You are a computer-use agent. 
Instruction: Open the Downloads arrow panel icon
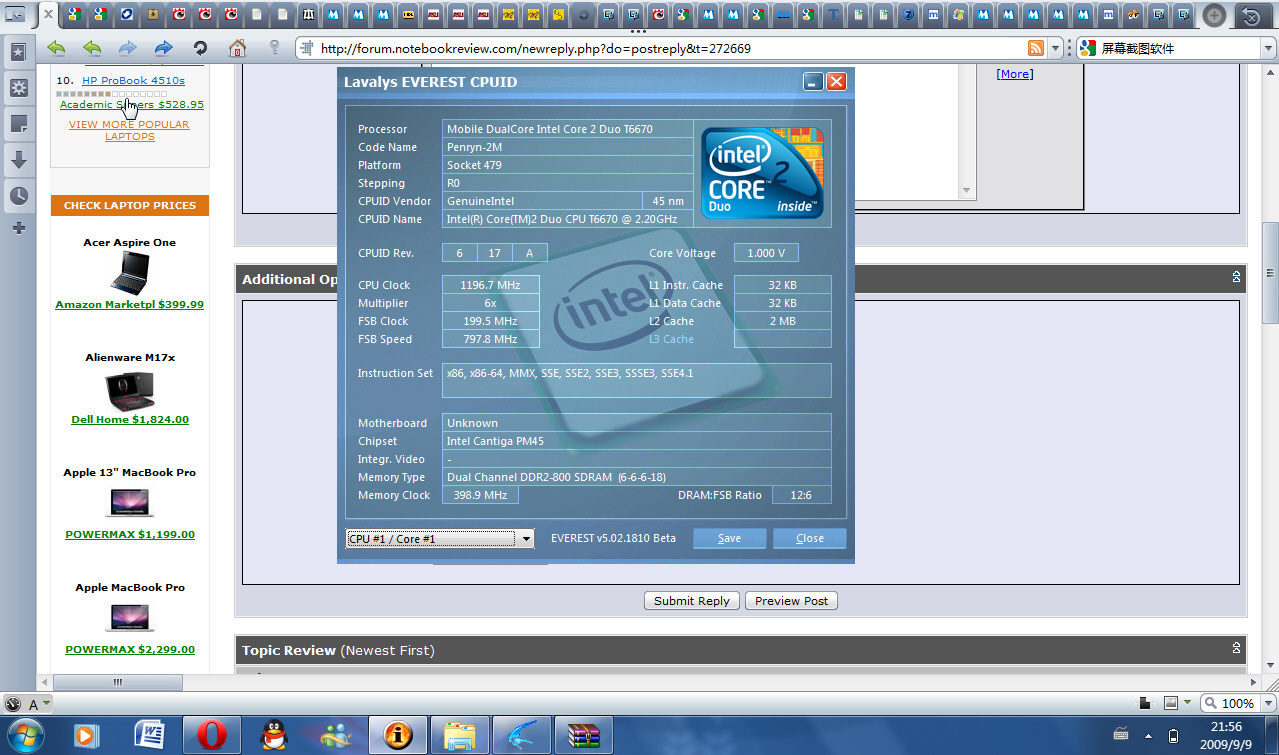(18, 160)
